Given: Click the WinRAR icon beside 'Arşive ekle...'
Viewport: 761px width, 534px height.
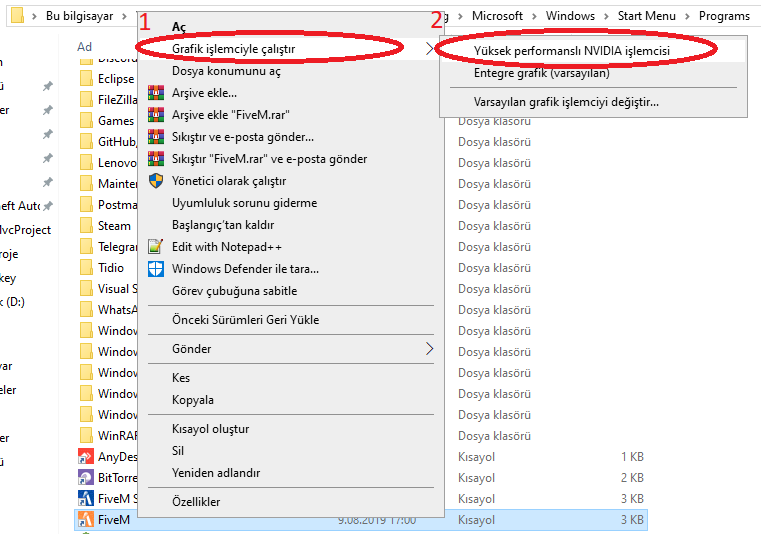Looking at the screenshot, I should click(x=156, y=93).
